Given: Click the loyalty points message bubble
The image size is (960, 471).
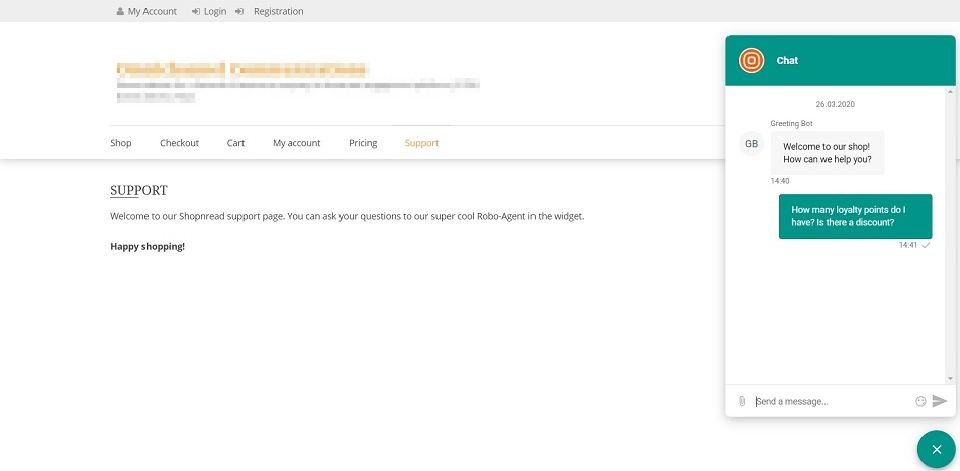Looking at the screenshot, I should click(x=855, y=216).
